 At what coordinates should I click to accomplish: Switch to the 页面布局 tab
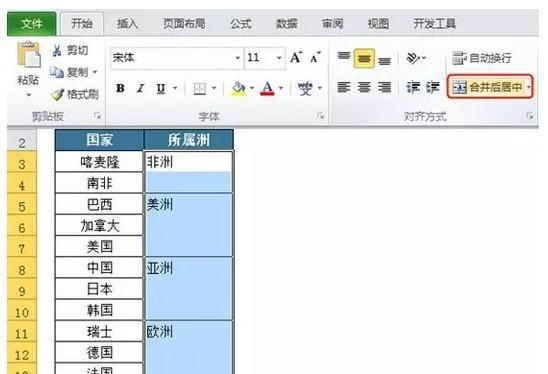(184, 24)
